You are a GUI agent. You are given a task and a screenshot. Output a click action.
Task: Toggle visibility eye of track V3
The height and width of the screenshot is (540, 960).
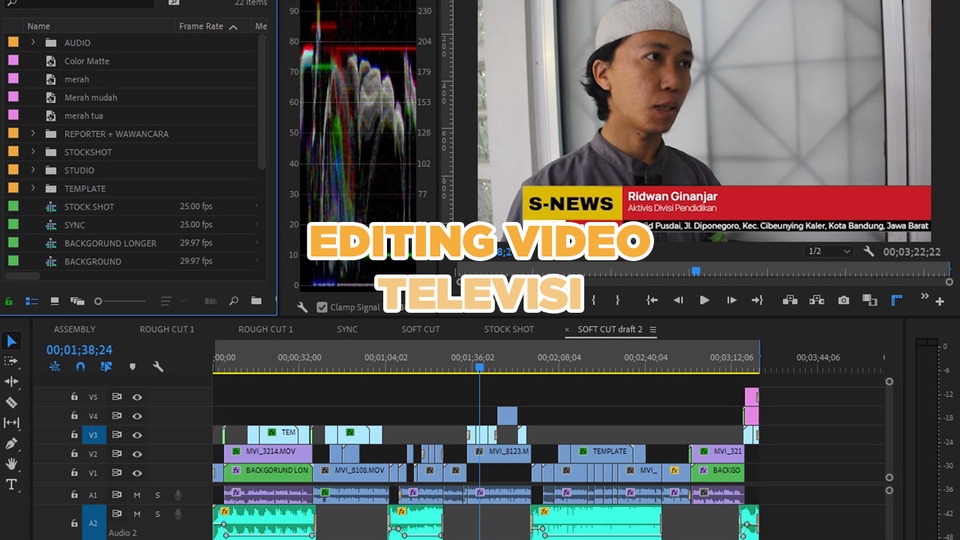point(137,435)
